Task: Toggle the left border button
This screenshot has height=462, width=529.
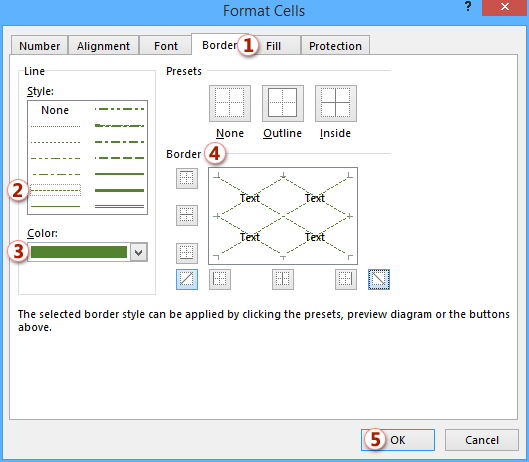Action: point(220,279)
